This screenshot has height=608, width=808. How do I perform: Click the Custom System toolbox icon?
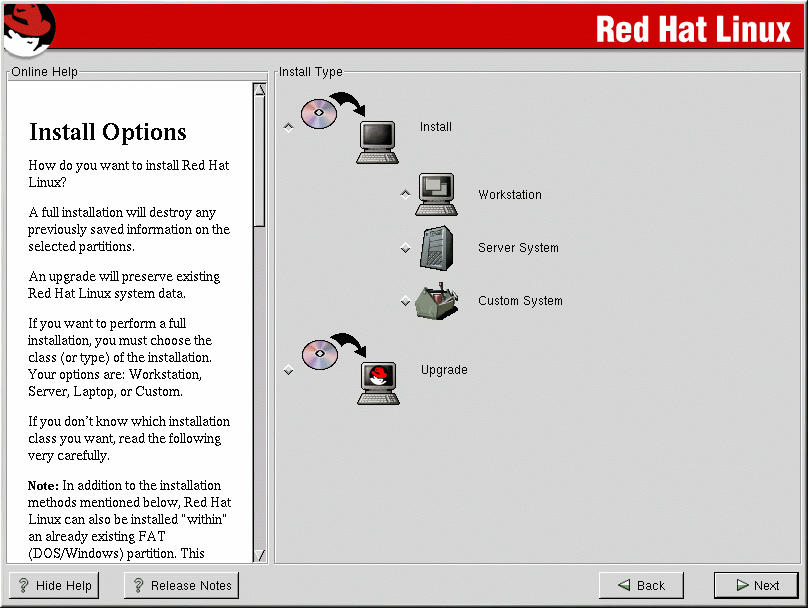436,300
